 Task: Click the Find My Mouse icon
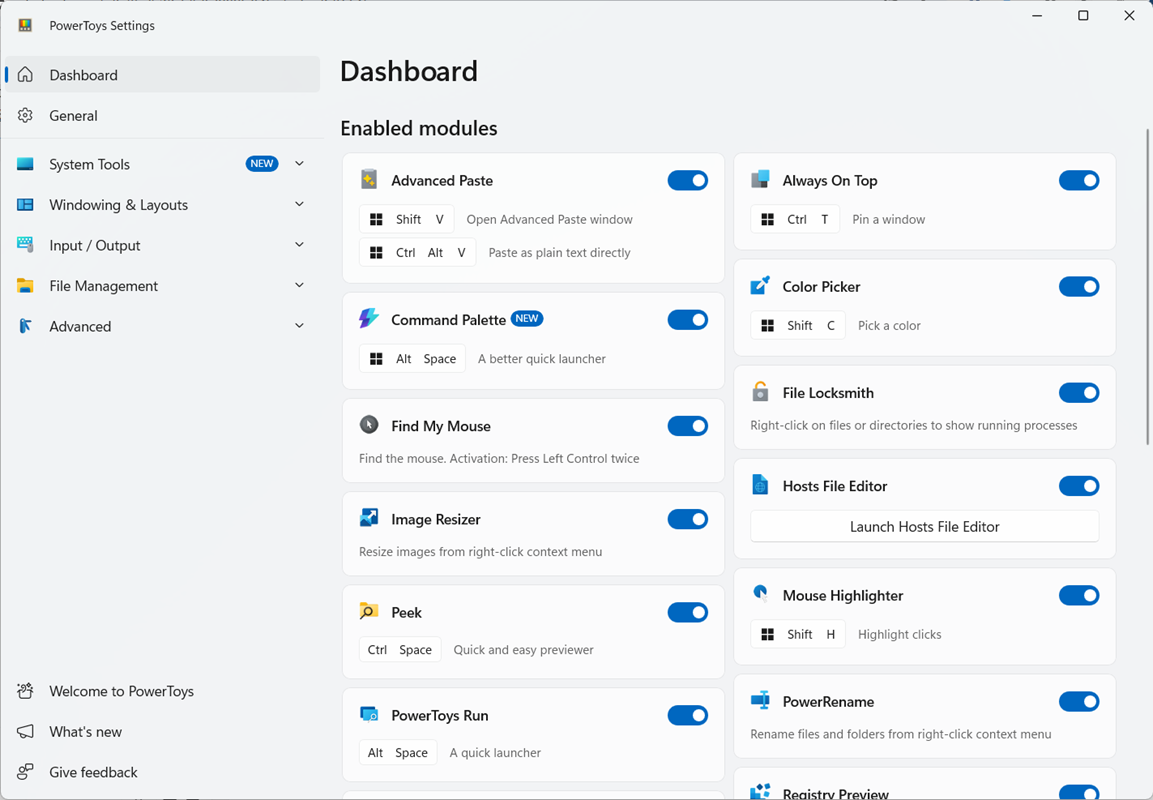point(369,425)
